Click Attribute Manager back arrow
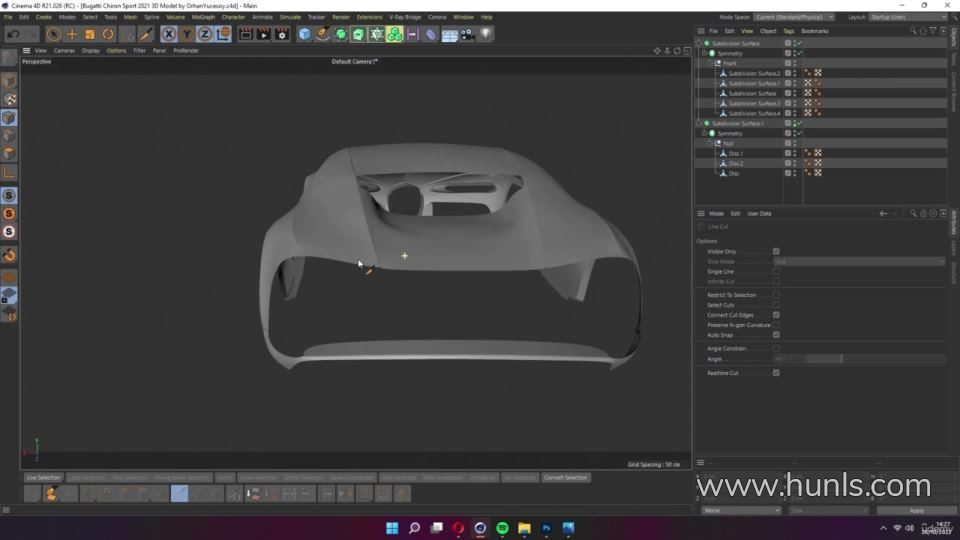960x540 pixels. click(883, 214)
